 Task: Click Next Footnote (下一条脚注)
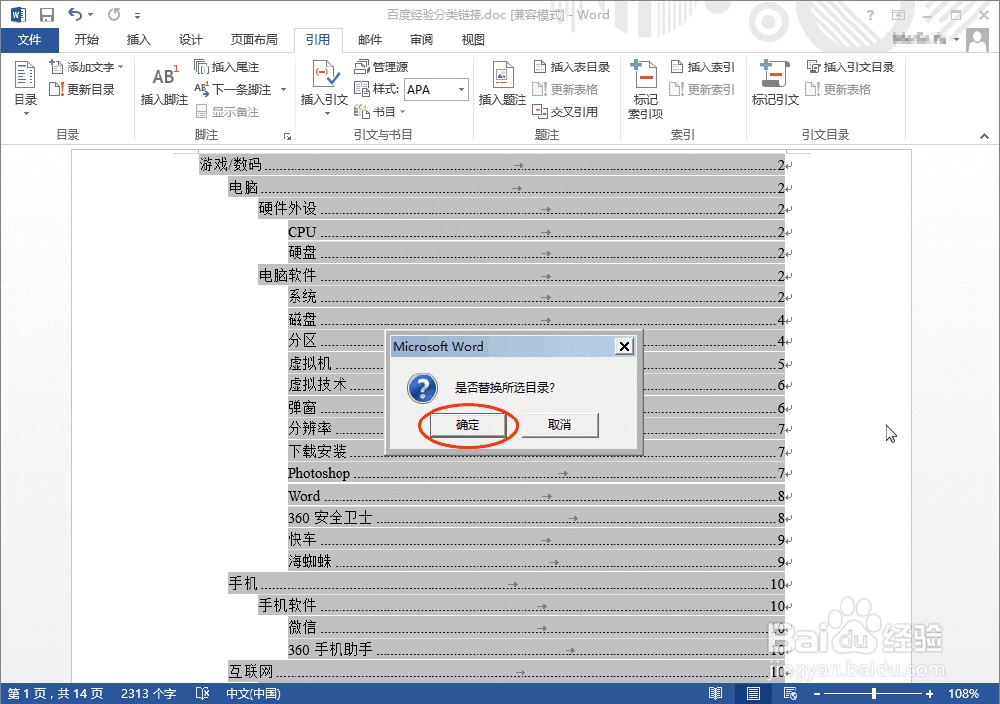click(x=233, y=89)
